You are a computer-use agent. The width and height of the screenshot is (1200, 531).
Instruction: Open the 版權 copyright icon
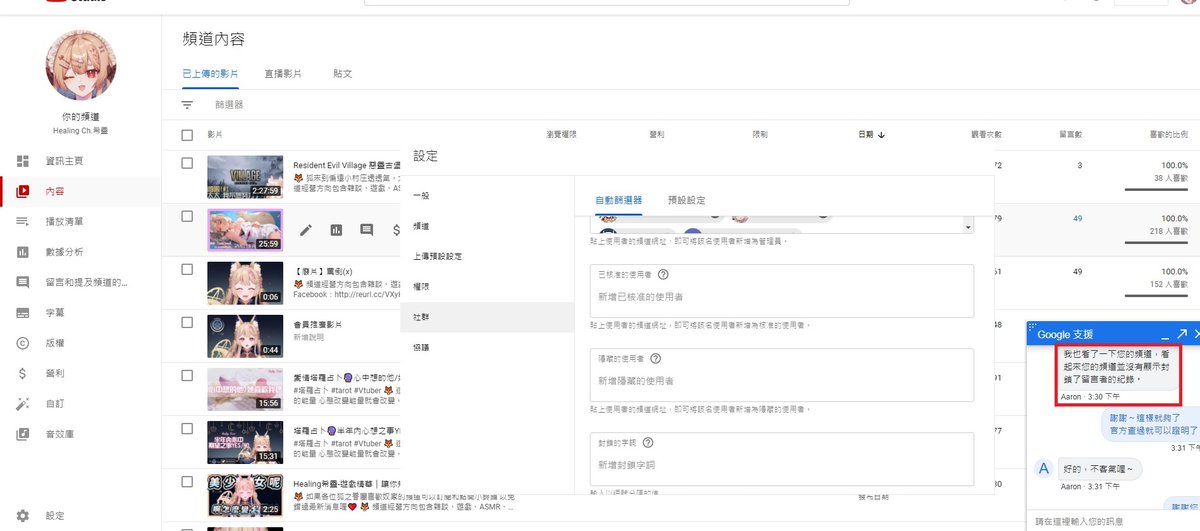pyautogui.click(x=22, y=343)
